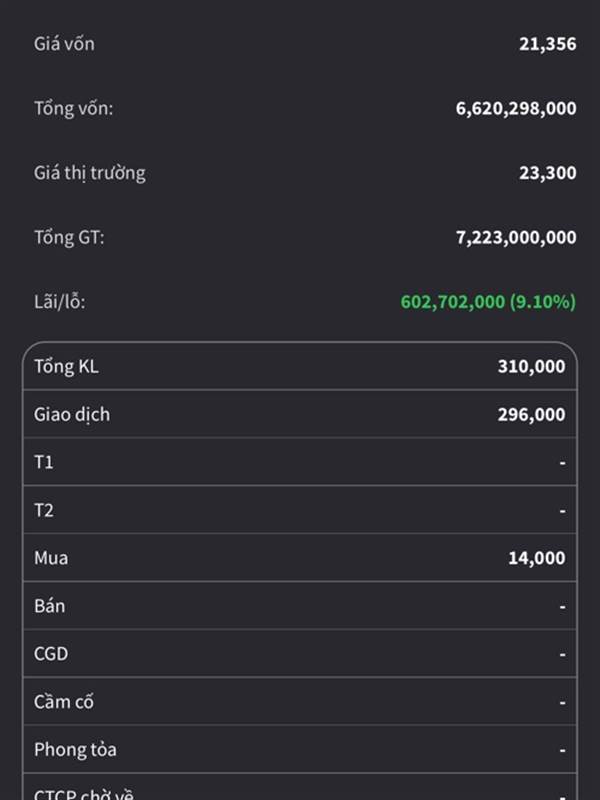This screenshot has height=800, width=600.
Task: Select the Giao dịch row
Action: [x=300, y=415]
